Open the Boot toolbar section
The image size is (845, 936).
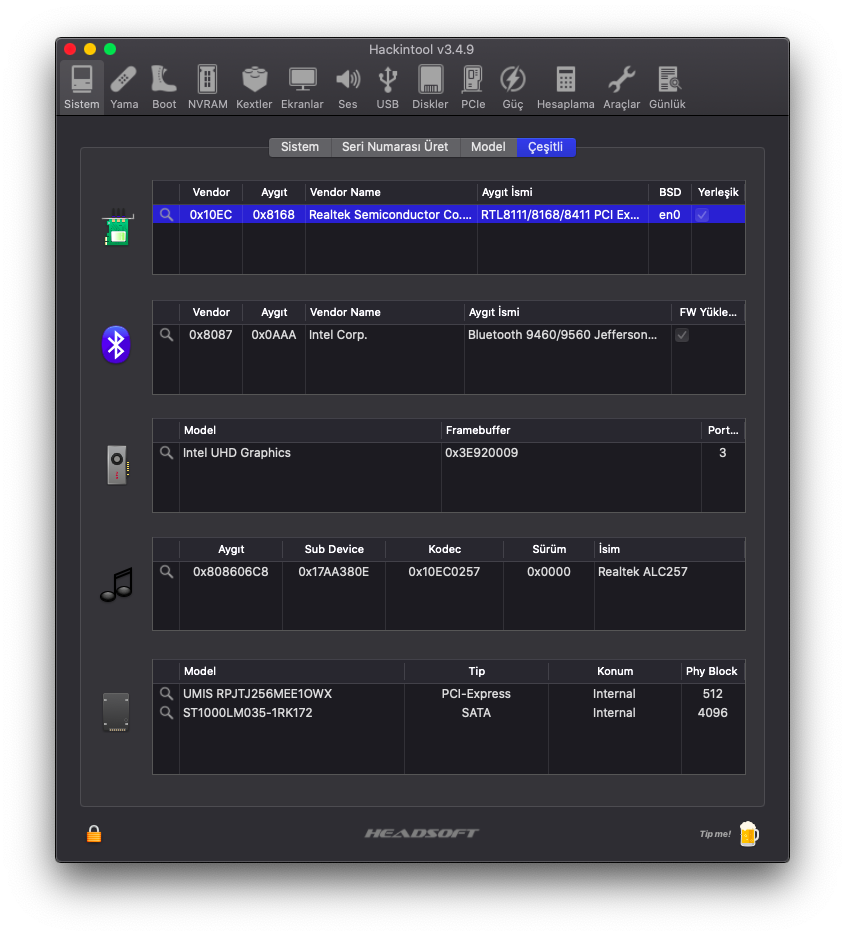point(164,88)
